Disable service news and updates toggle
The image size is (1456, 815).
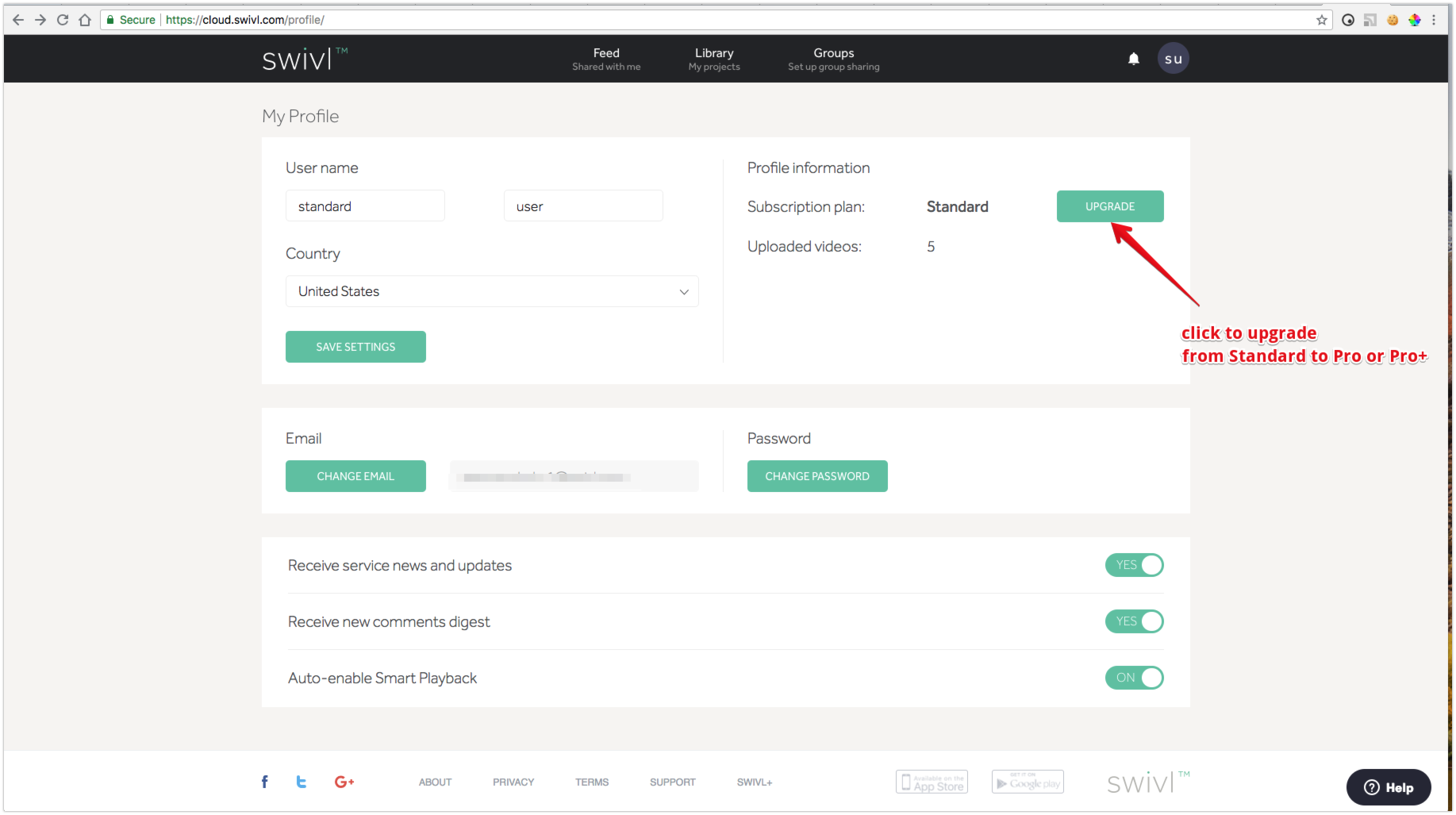1134,565
